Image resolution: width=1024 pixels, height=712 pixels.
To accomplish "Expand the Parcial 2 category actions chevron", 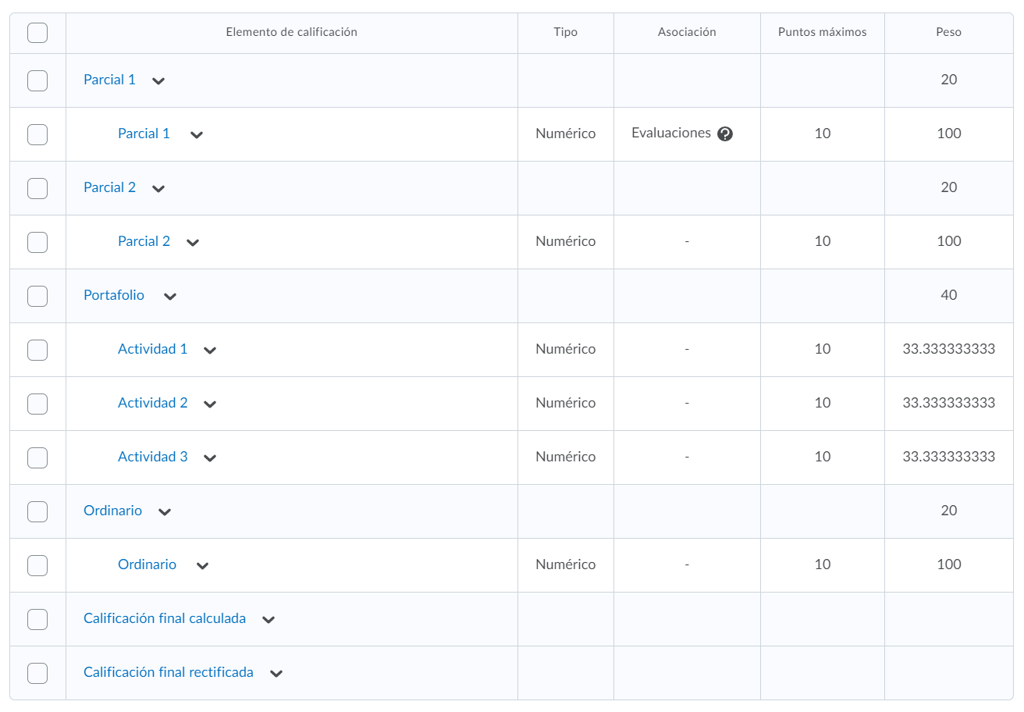I will pos(158,188).
